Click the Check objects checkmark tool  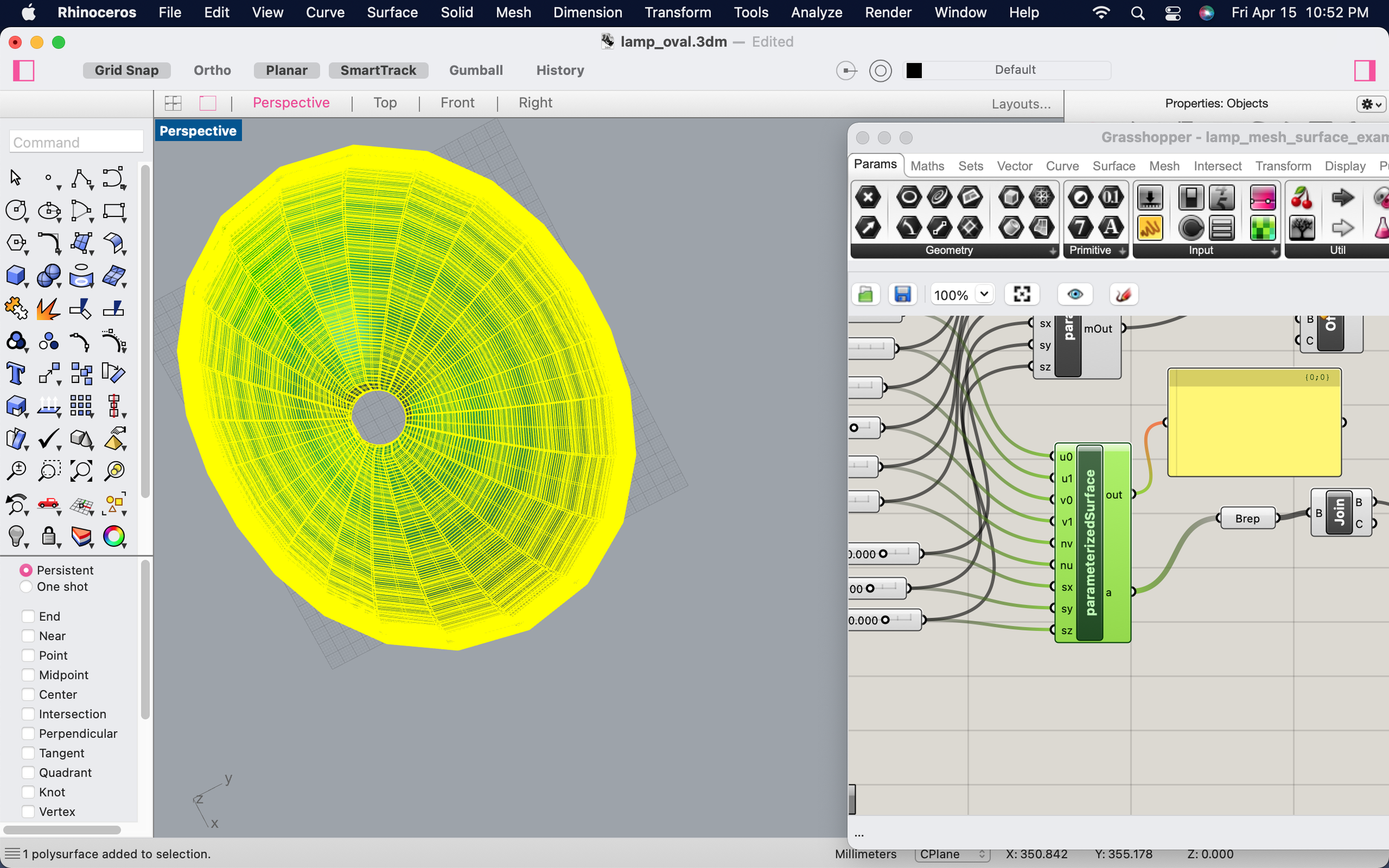(x=49, y=439)
